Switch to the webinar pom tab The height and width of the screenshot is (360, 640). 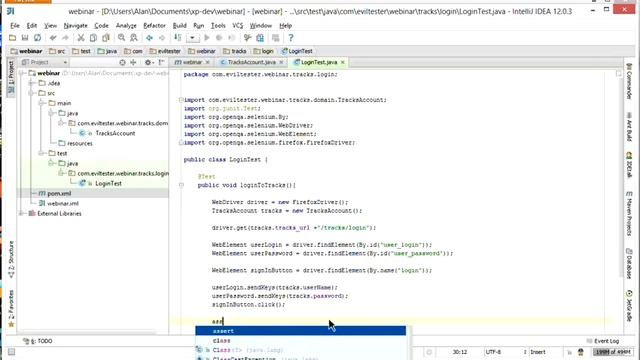coord(192,62)
